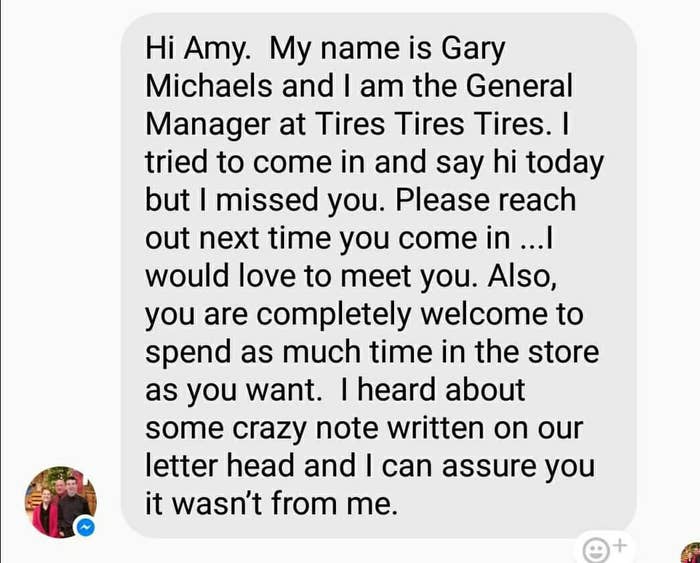Click the word "Manager" in the message
The image size is (700, 563).
(208, 125)
